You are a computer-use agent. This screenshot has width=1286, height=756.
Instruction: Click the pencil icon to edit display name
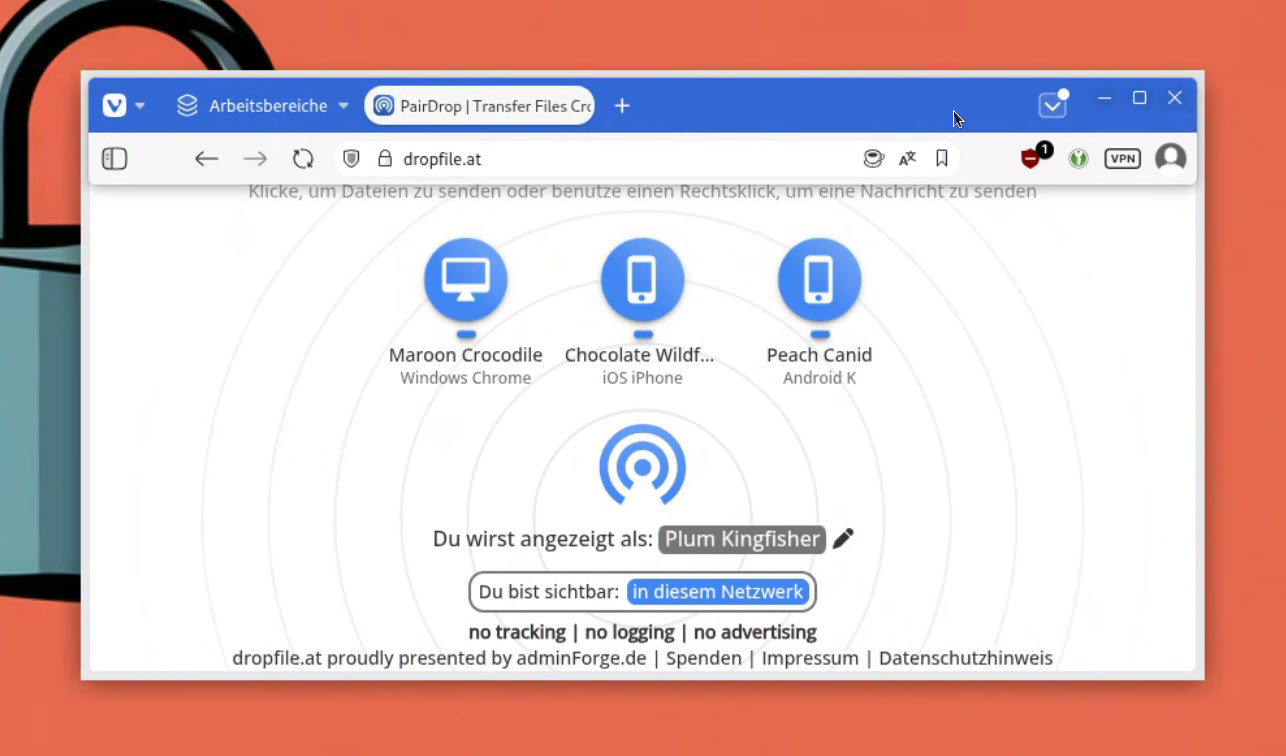(x=843, y=539)
